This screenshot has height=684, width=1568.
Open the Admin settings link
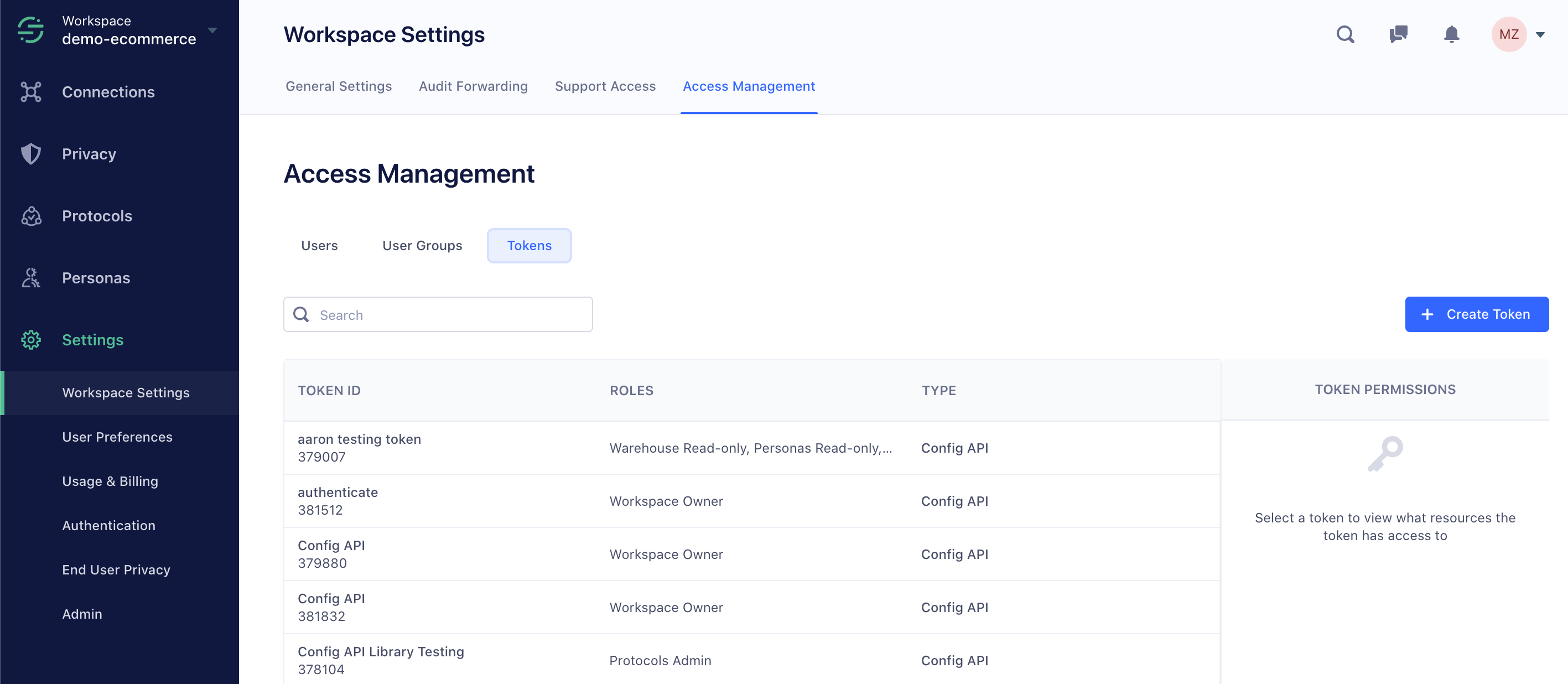click(82, 613)
